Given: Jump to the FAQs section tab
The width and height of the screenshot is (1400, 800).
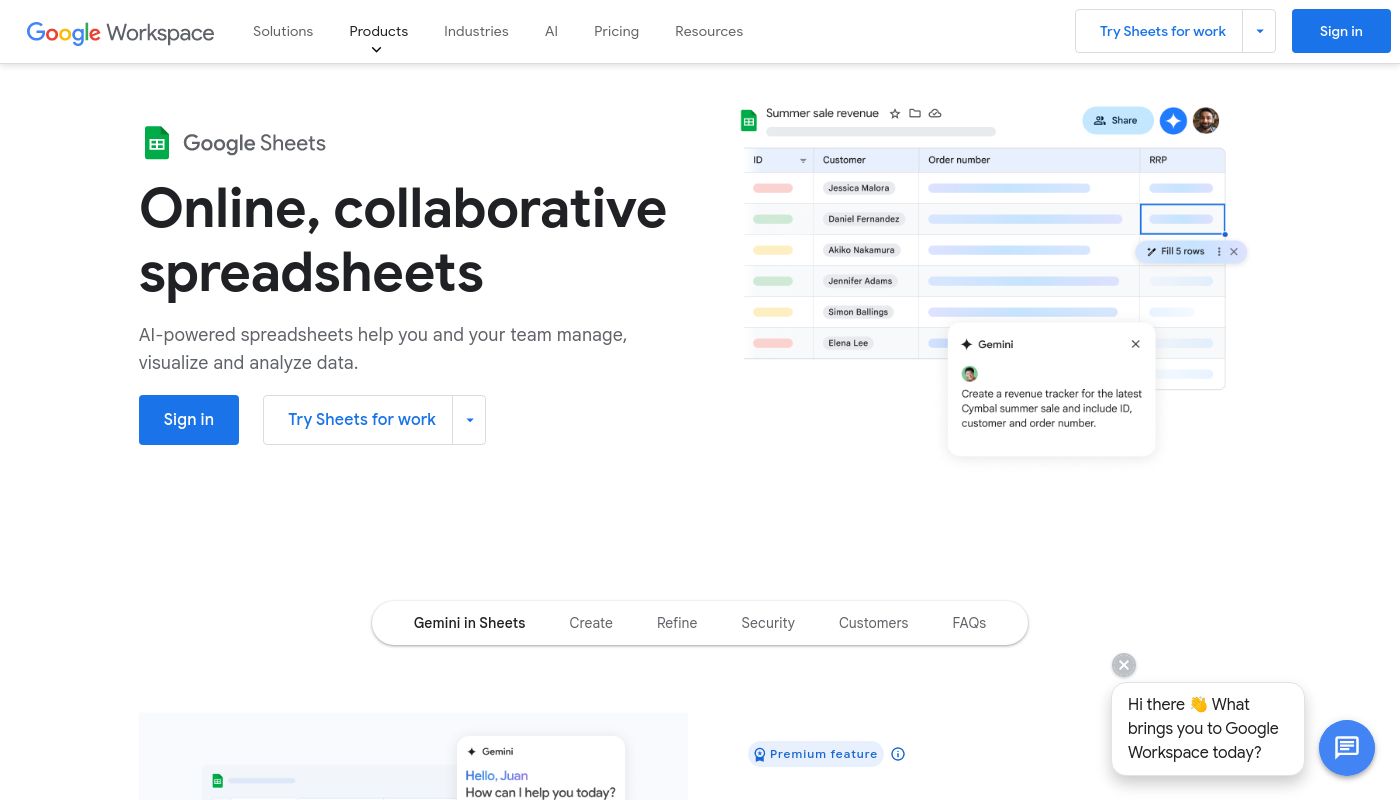Looking at the screenshot, I should 969,623.
